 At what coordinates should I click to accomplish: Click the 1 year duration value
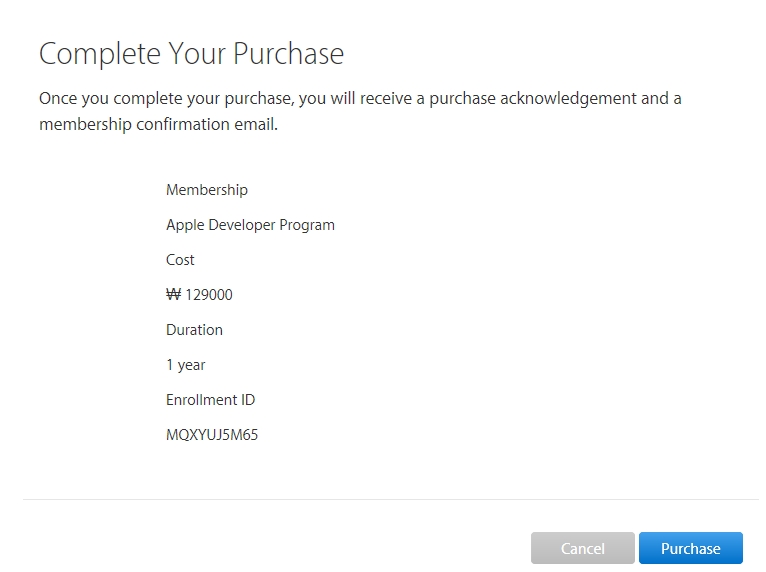[x=186, y=365]
